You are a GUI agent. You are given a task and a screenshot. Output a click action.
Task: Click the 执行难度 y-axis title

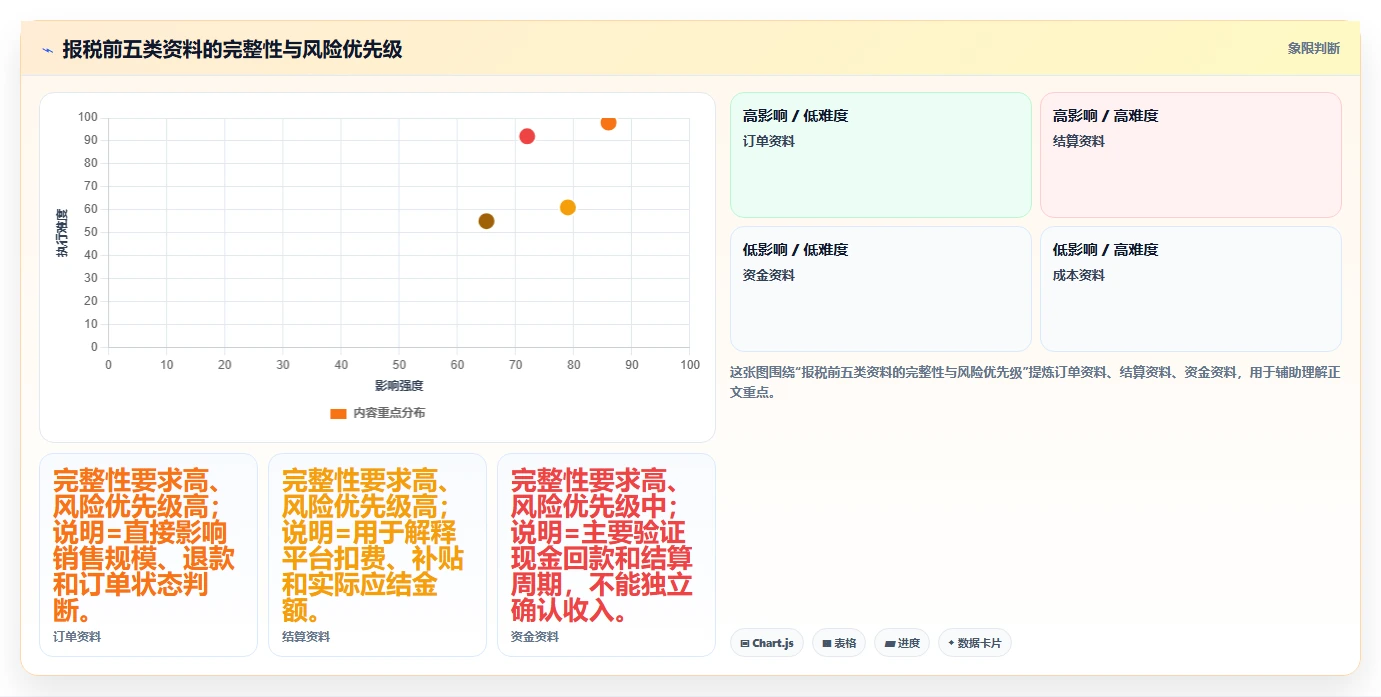tap(62, 233)
